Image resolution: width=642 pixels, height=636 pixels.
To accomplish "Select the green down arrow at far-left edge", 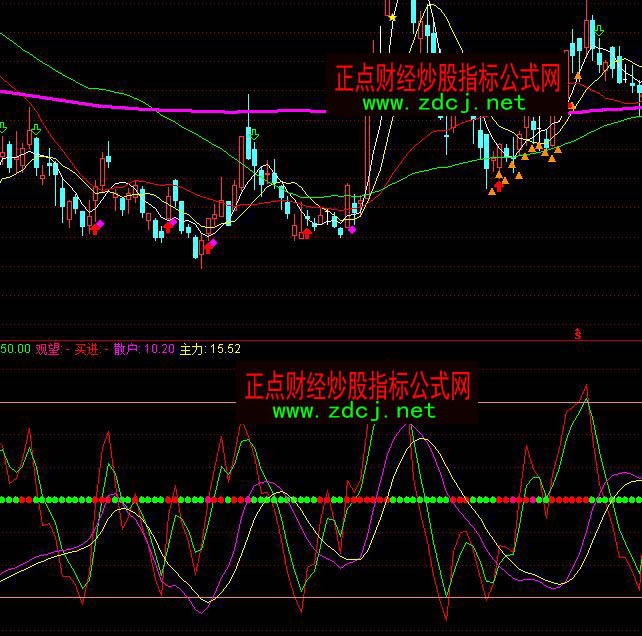I will (x=3, y=127).
